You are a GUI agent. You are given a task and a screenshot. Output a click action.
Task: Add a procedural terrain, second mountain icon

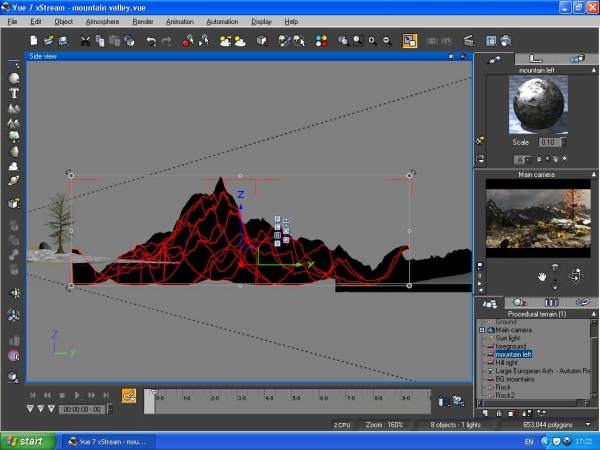click(x=14, y=123)
